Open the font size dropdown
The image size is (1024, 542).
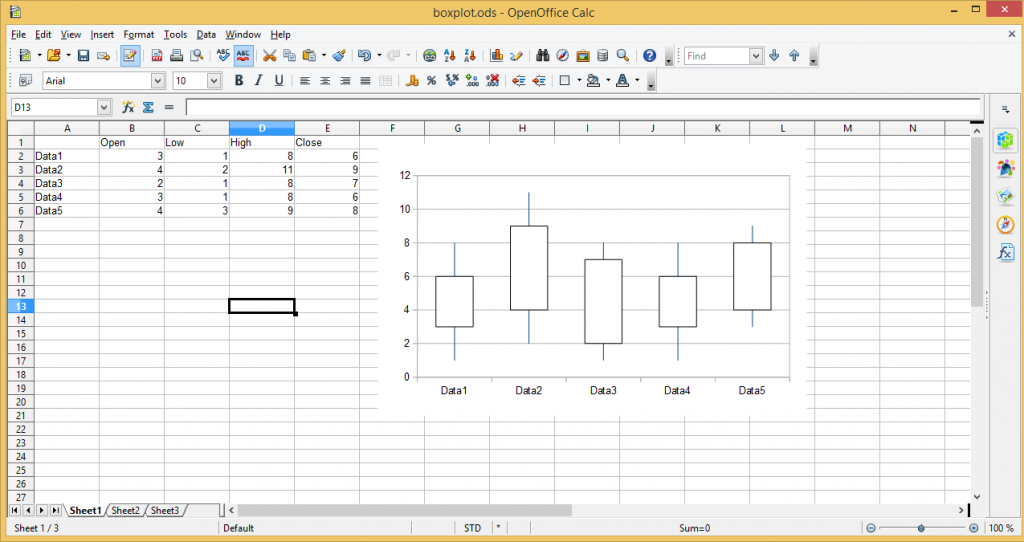pos(214,81)
